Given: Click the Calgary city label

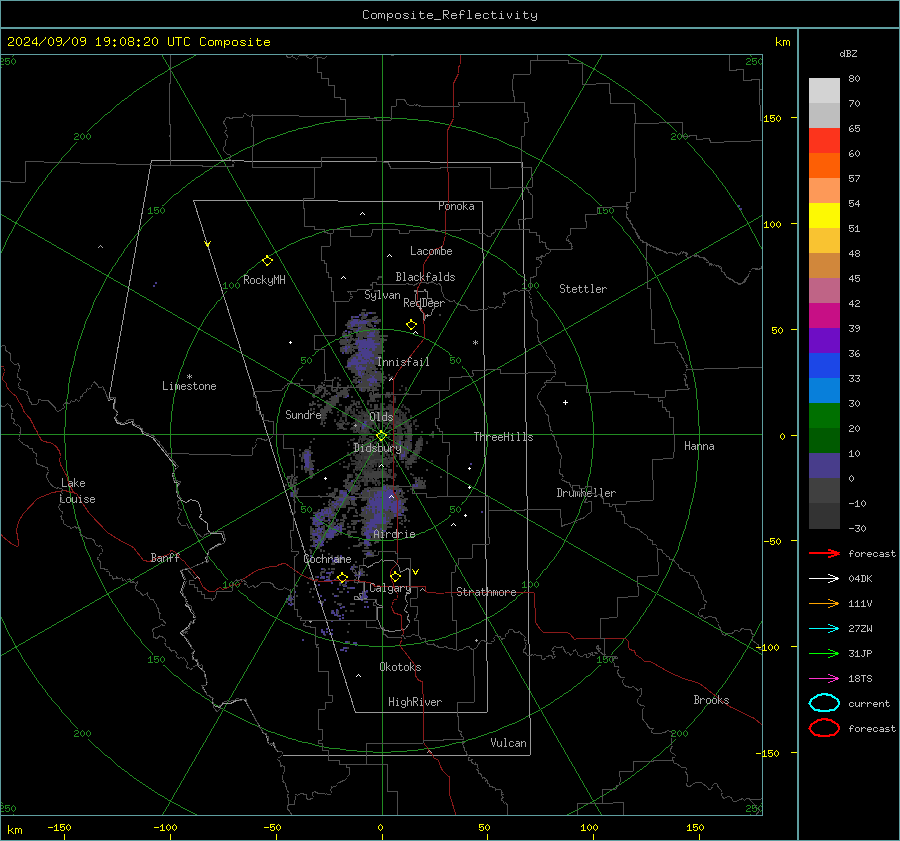Looking at the screenshot, I should coord(390,588).
